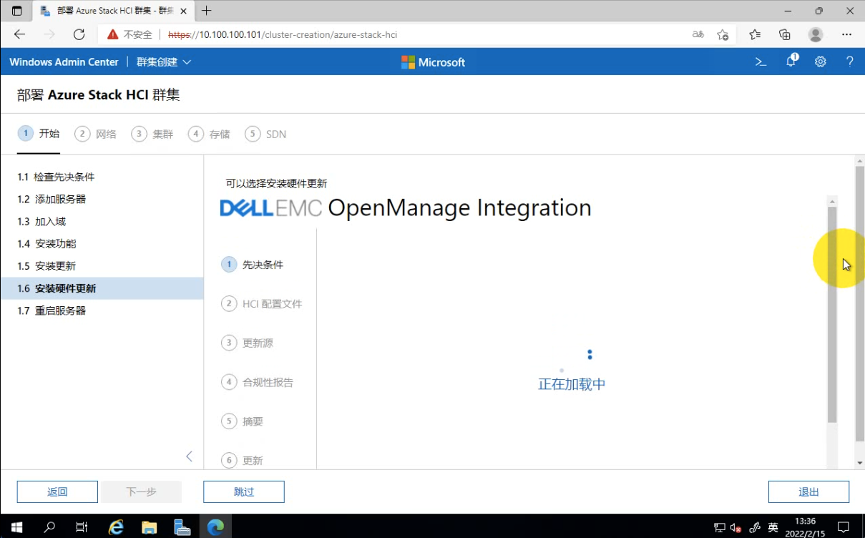Select step 1.6 安装硬件更新
The image size is (866, 539).
[102, 288]
